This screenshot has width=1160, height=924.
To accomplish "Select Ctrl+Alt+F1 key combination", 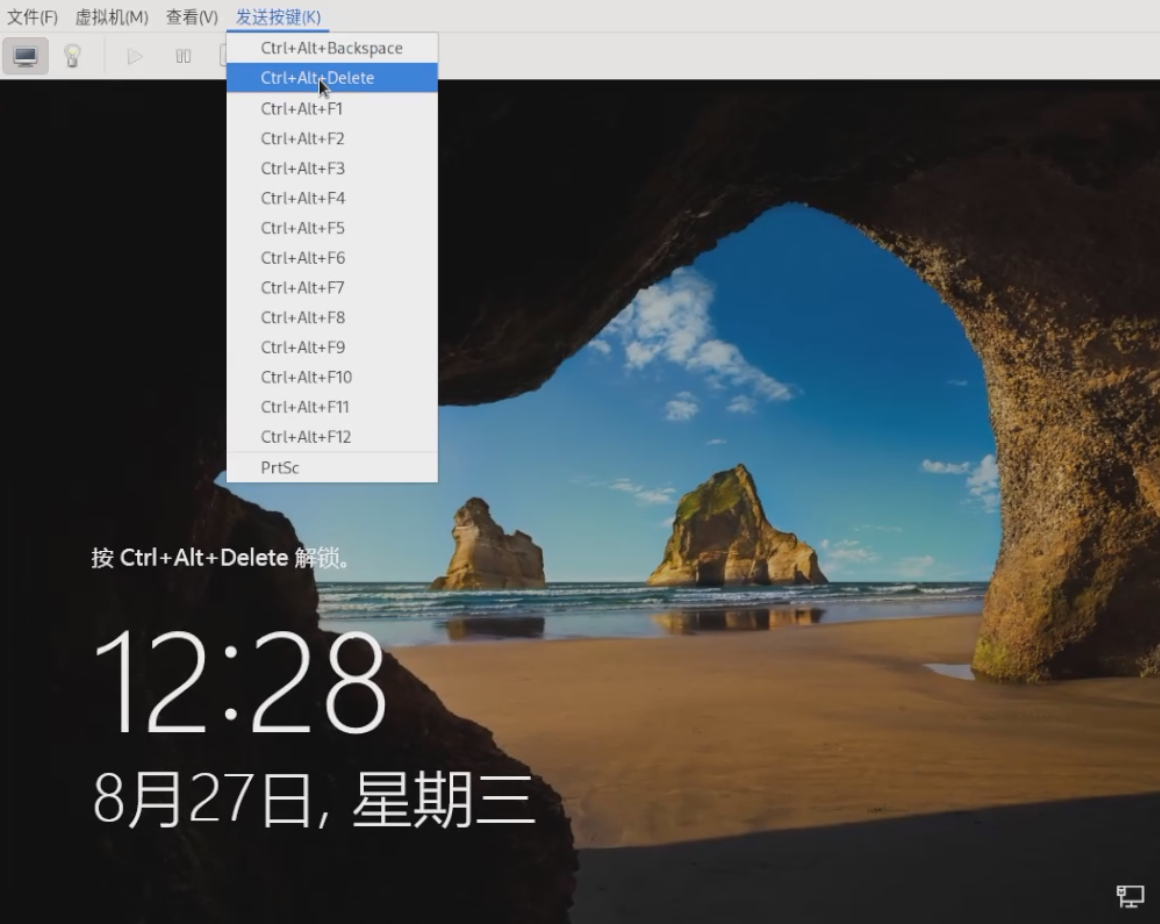I will tap(302, 108).
